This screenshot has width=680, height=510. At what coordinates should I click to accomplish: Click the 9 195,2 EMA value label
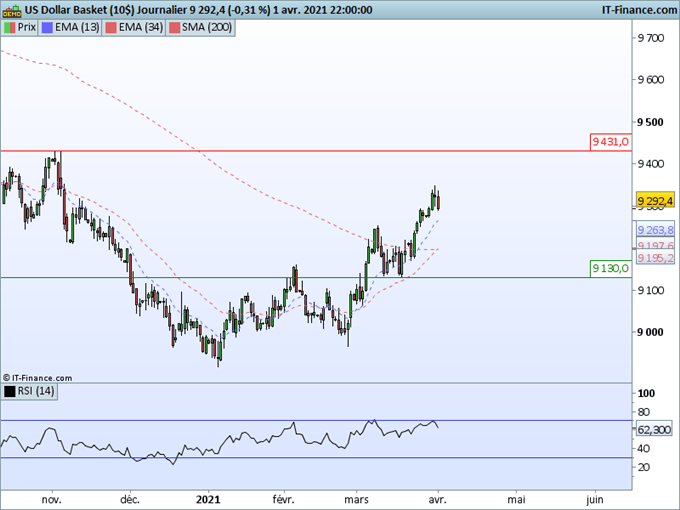tap(655, 258)
